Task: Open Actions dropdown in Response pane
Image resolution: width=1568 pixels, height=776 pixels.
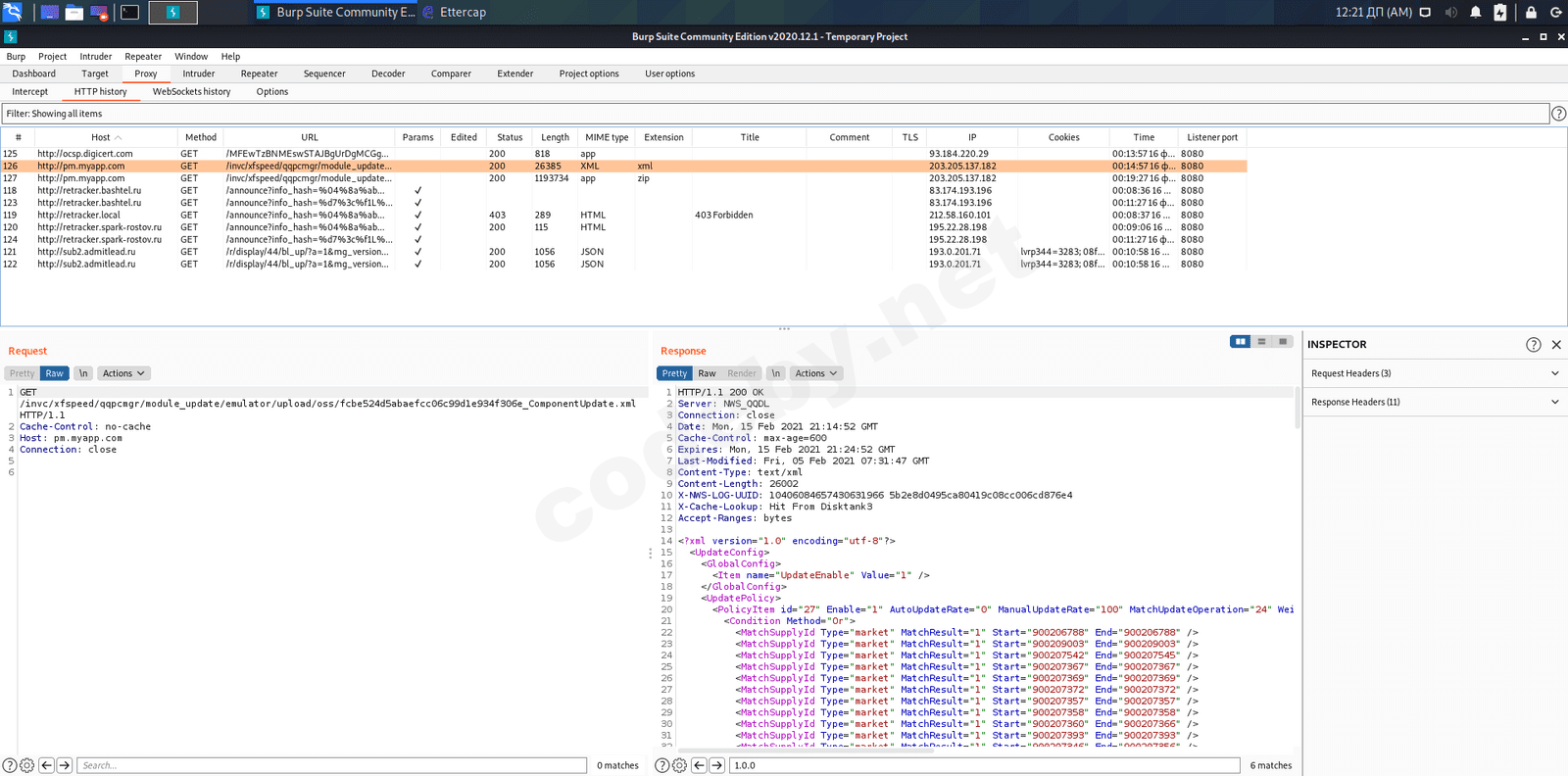Action: click(816, 373)
